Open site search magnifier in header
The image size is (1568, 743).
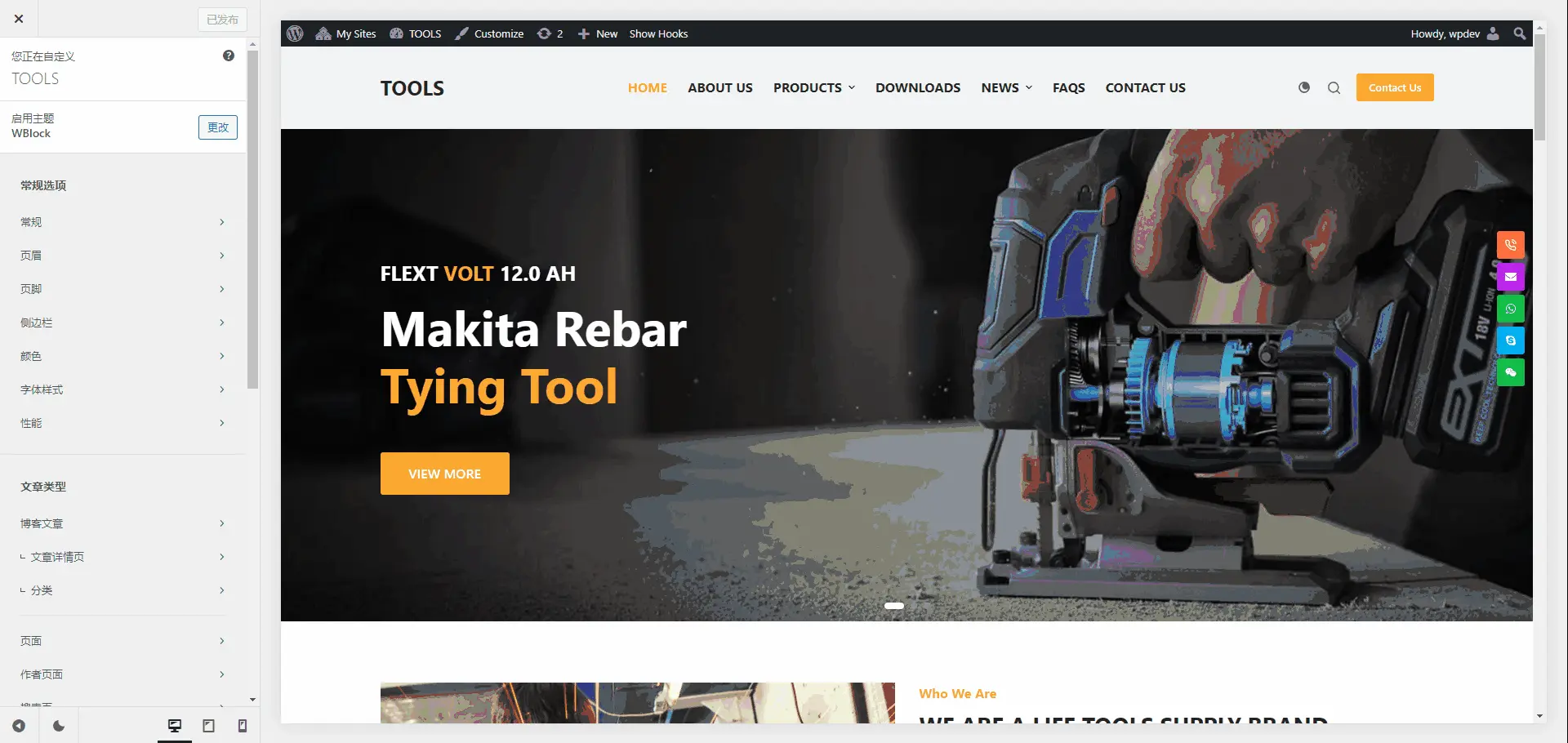coord(1334,88)
